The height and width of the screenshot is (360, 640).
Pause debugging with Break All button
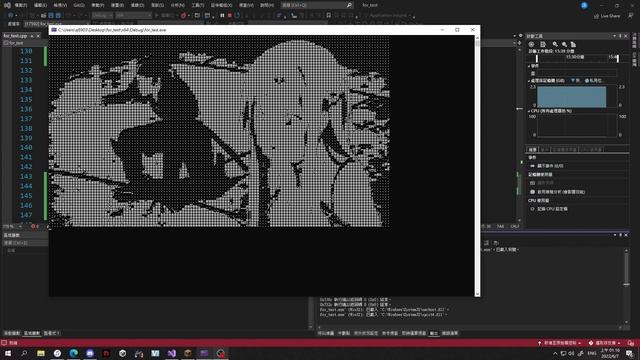click(x=222, y=16)
